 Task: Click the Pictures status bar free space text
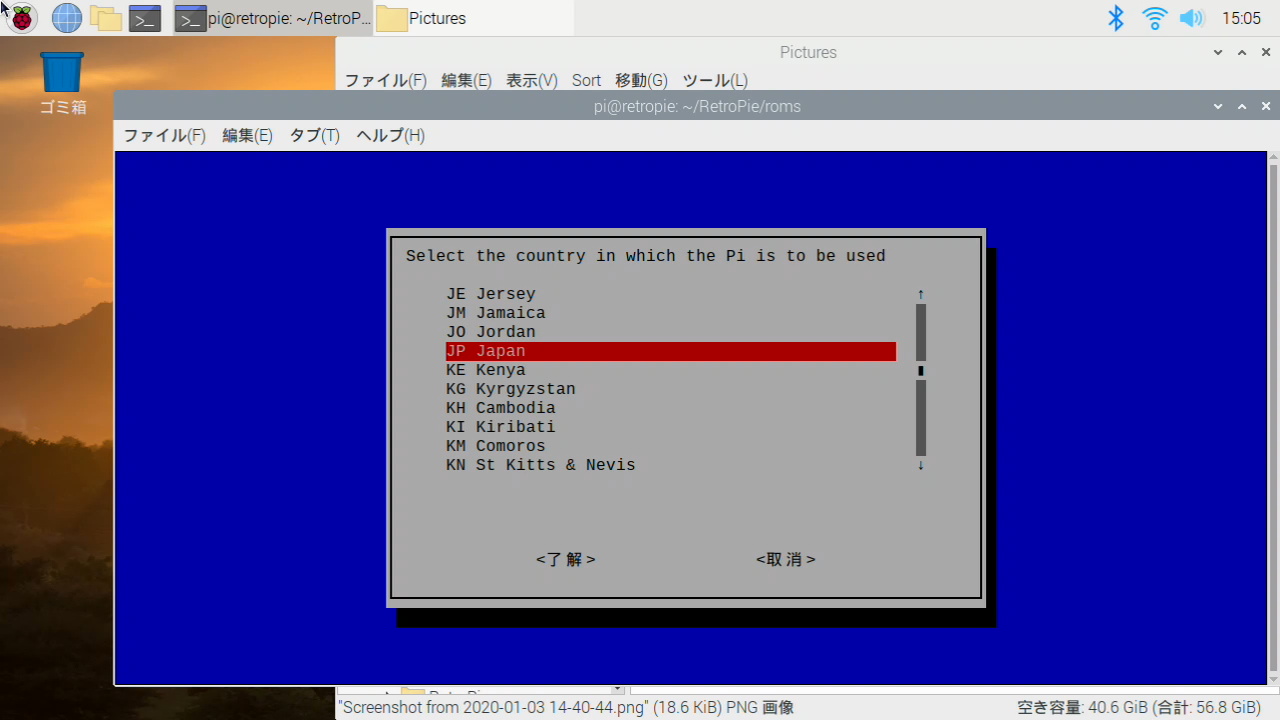click(1139, 708)
